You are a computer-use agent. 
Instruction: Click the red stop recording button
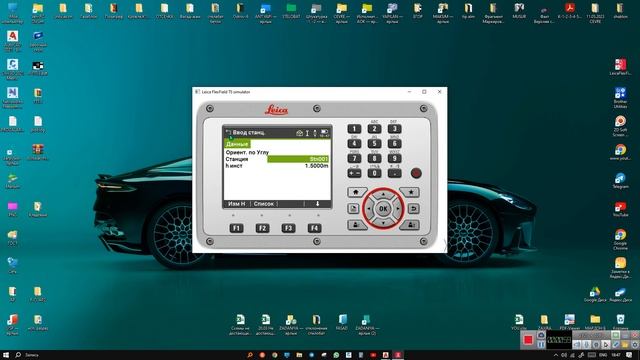pyautogui.click(x=528, y=340)
